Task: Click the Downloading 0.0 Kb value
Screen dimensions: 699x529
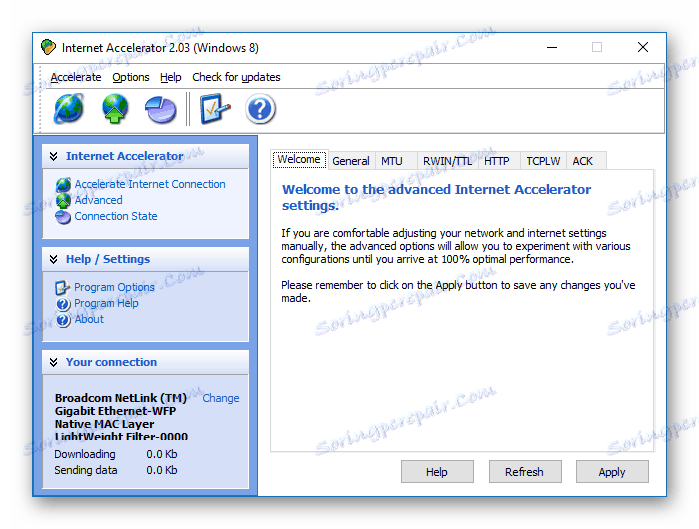Action: point(162,454)
